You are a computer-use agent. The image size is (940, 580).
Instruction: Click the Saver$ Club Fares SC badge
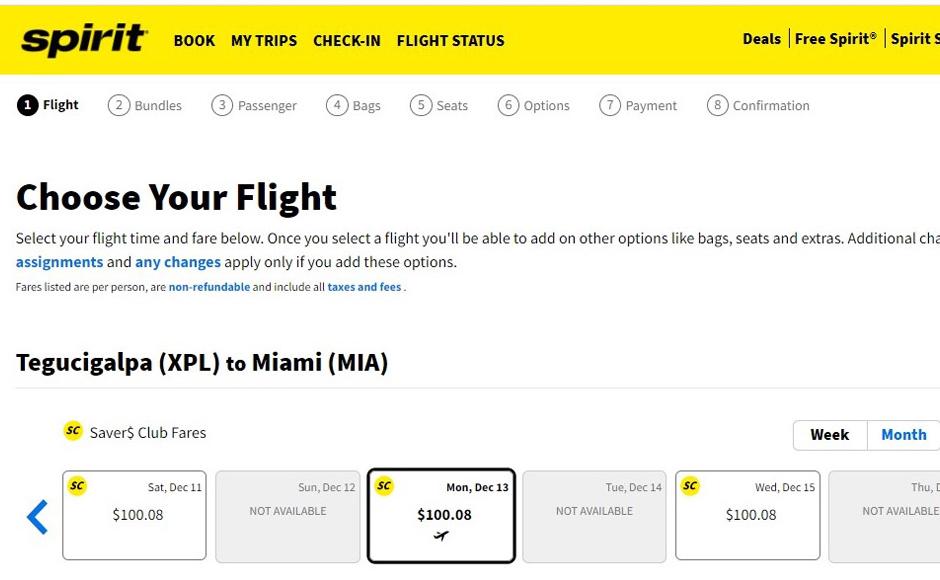(x=73, y=431)
